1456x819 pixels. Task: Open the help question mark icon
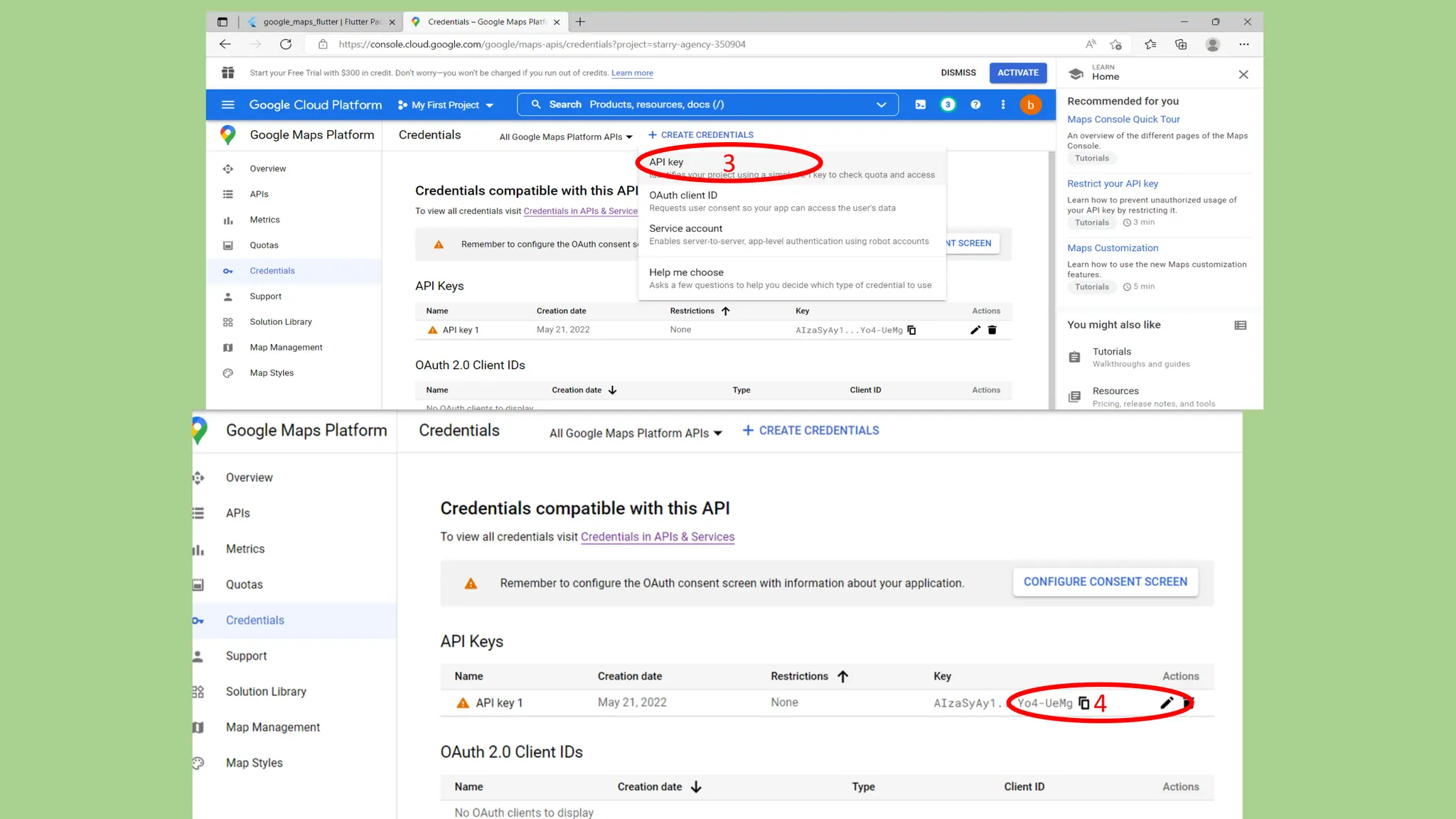coord(975,105)
